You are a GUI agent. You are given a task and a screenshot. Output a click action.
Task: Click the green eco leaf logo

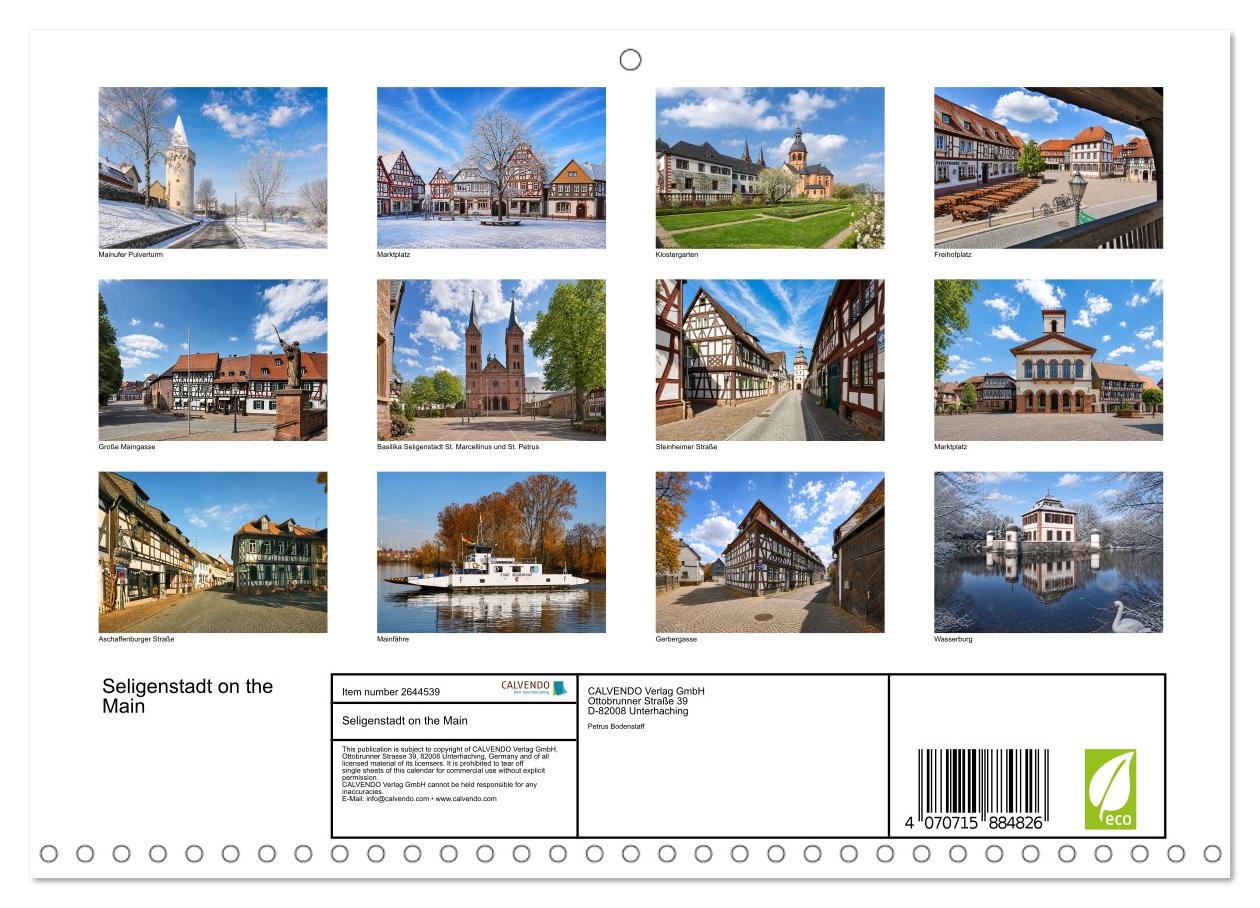[x=1110, y=789]
